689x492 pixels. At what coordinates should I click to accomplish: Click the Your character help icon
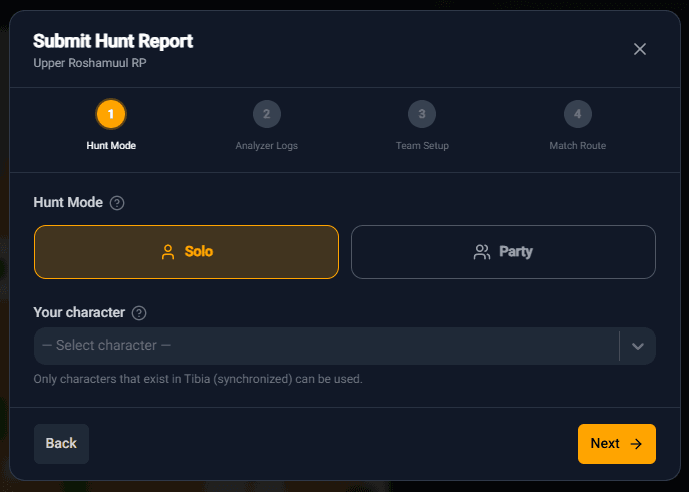[139, 313]
